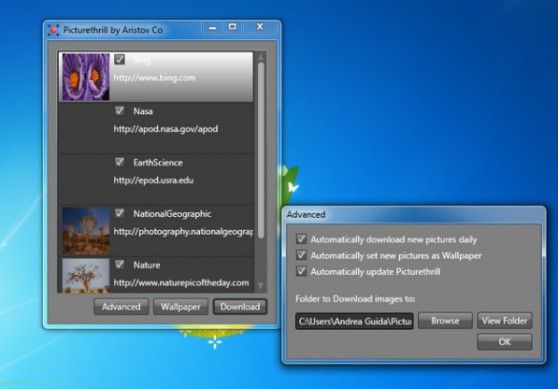Click the Advanced dialog title bar
Image resolution: width=558 pixels, height=389 pixels.
(415, 215)
